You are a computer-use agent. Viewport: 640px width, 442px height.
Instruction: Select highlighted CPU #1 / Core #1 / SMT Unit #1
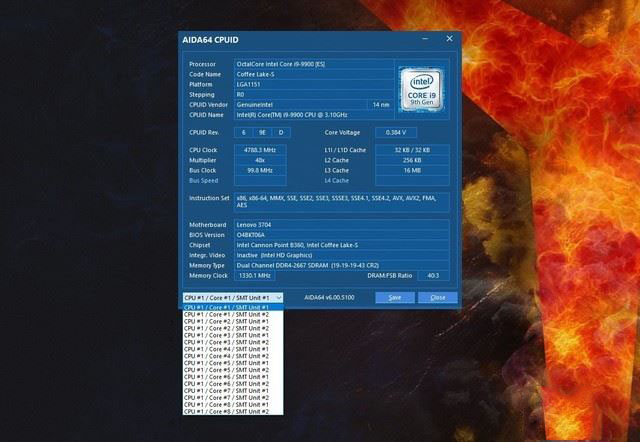[x=226, y=308]
